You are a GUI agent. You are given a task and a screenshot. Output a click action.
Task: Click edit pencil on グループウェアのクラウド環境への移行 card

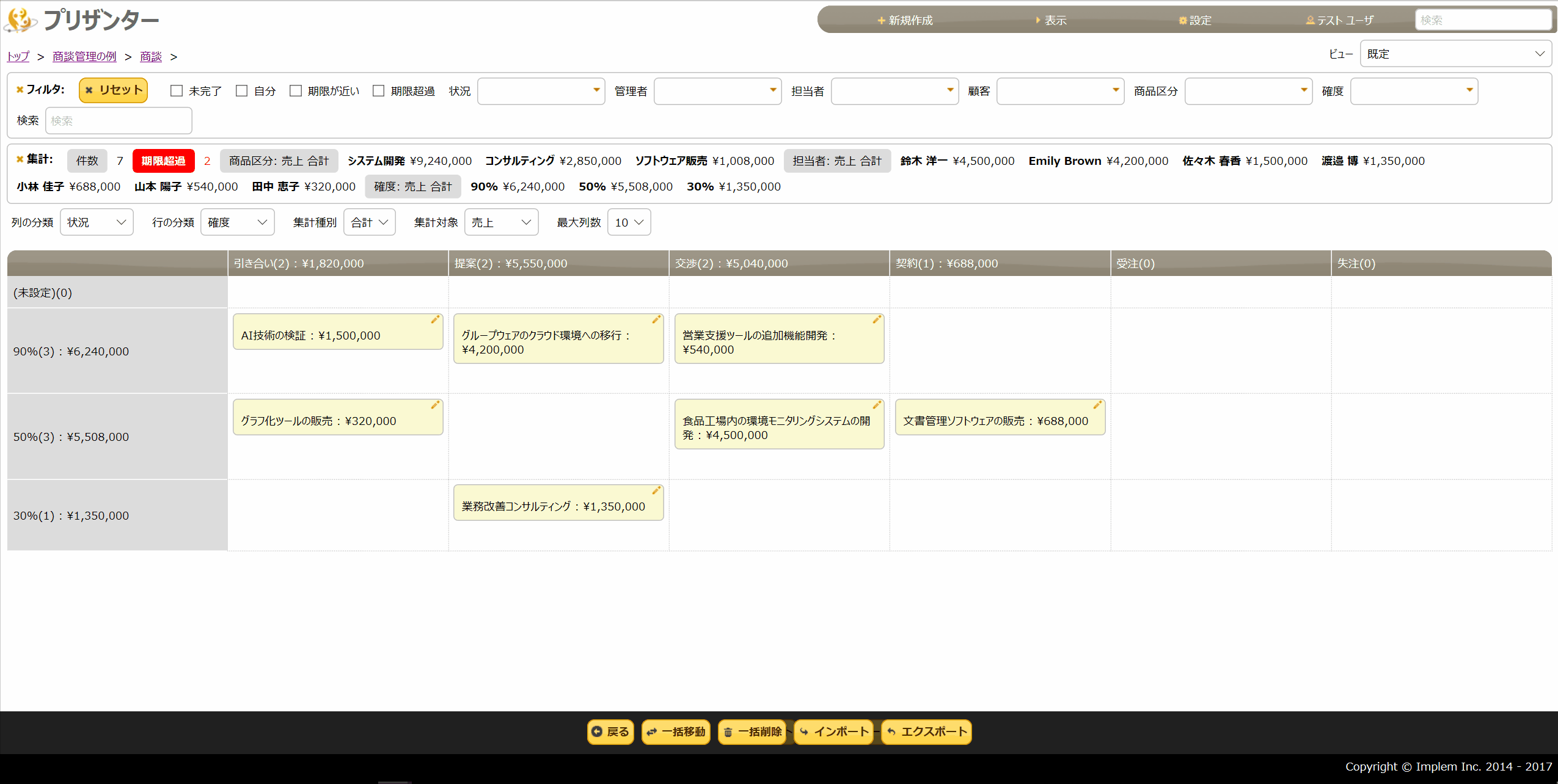point(656,320)
